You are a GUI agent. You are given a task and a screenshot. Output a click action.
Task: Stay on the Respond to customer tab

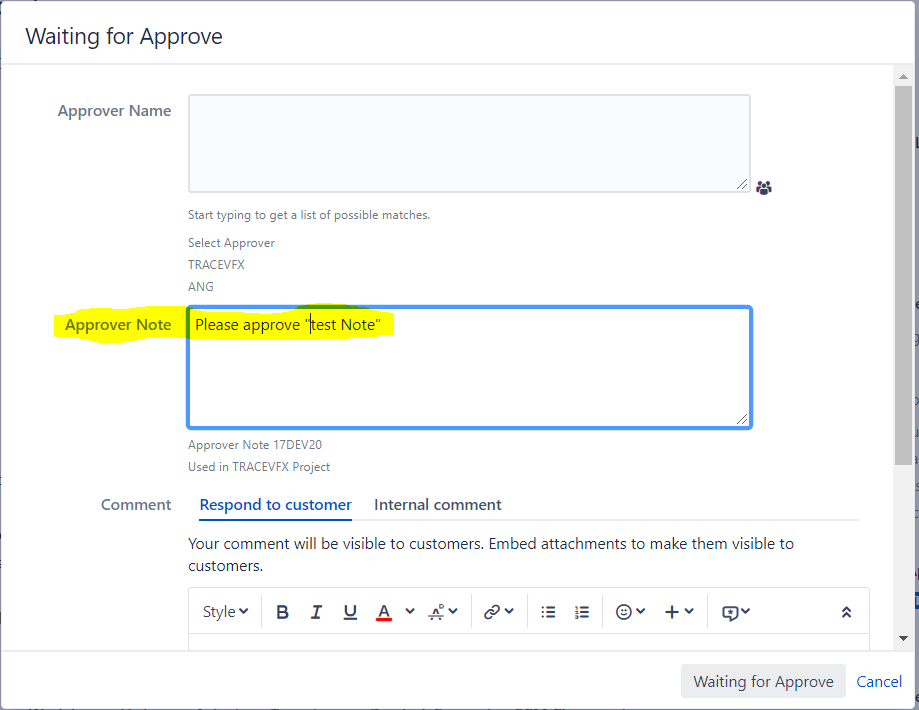275,505
